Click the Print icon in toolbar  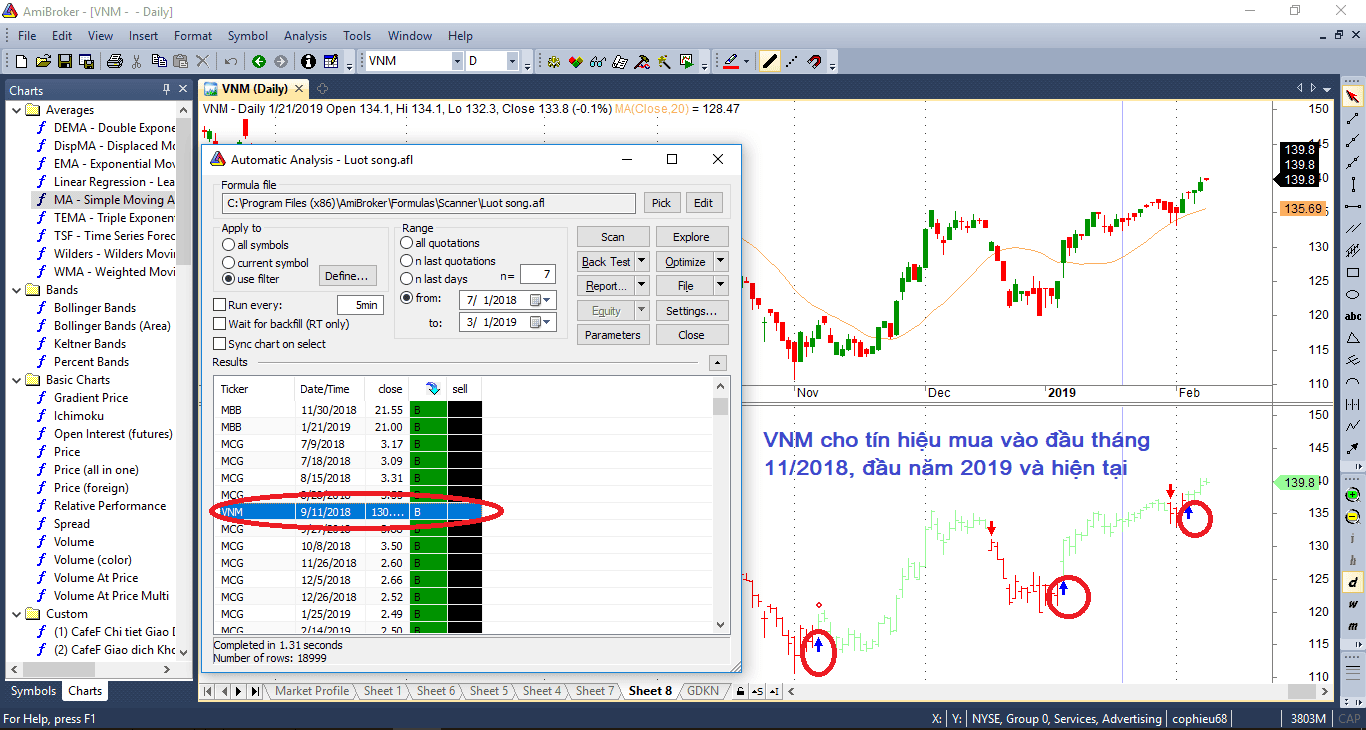(x=114, y=61)
